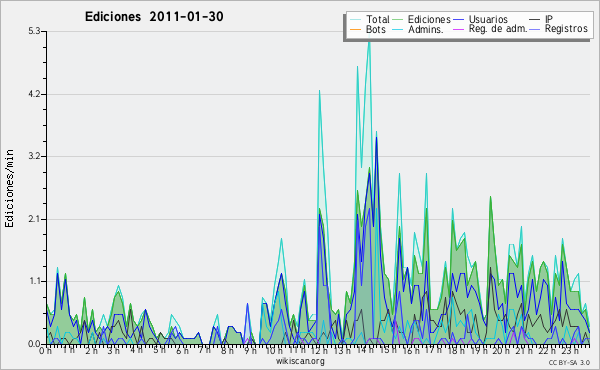
Task: Click the Total spike peak at 12 h
Action: pos(320,91)
